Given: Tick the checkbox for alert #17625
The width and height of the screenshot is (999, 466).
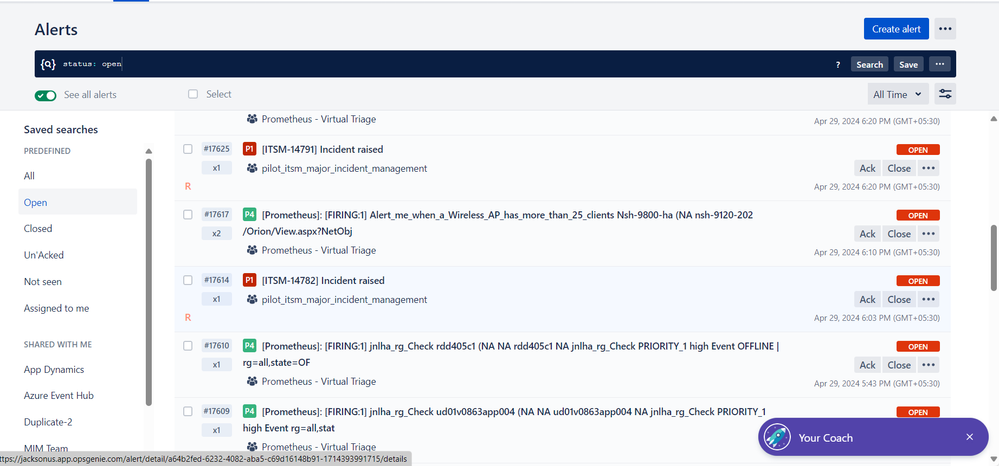Looking at the screenshot, I should [x=188, y=149].
